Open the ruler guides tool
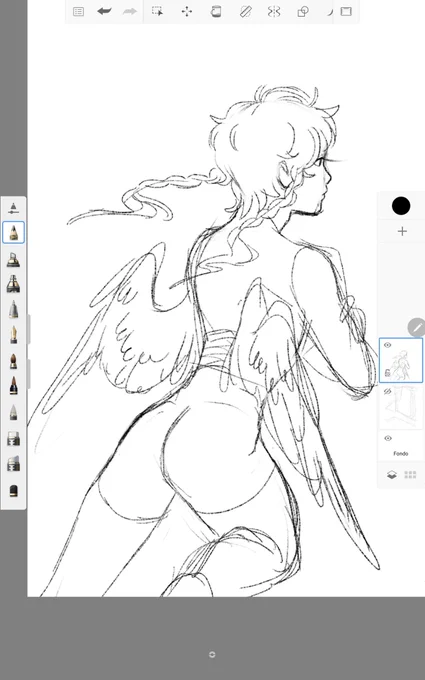 [245, 12]
